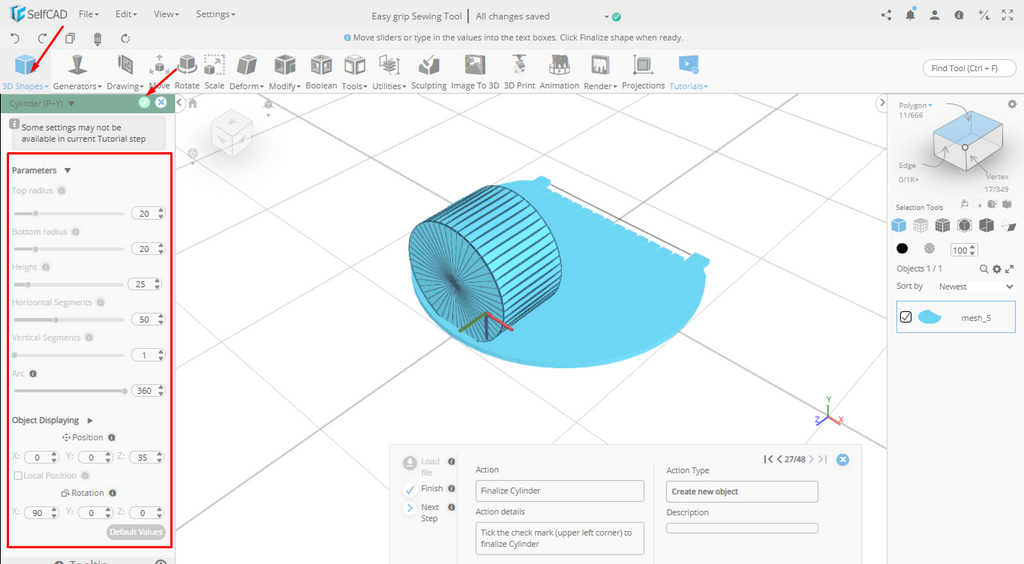Enable the Local Position checkbox

tap(18, 476)
